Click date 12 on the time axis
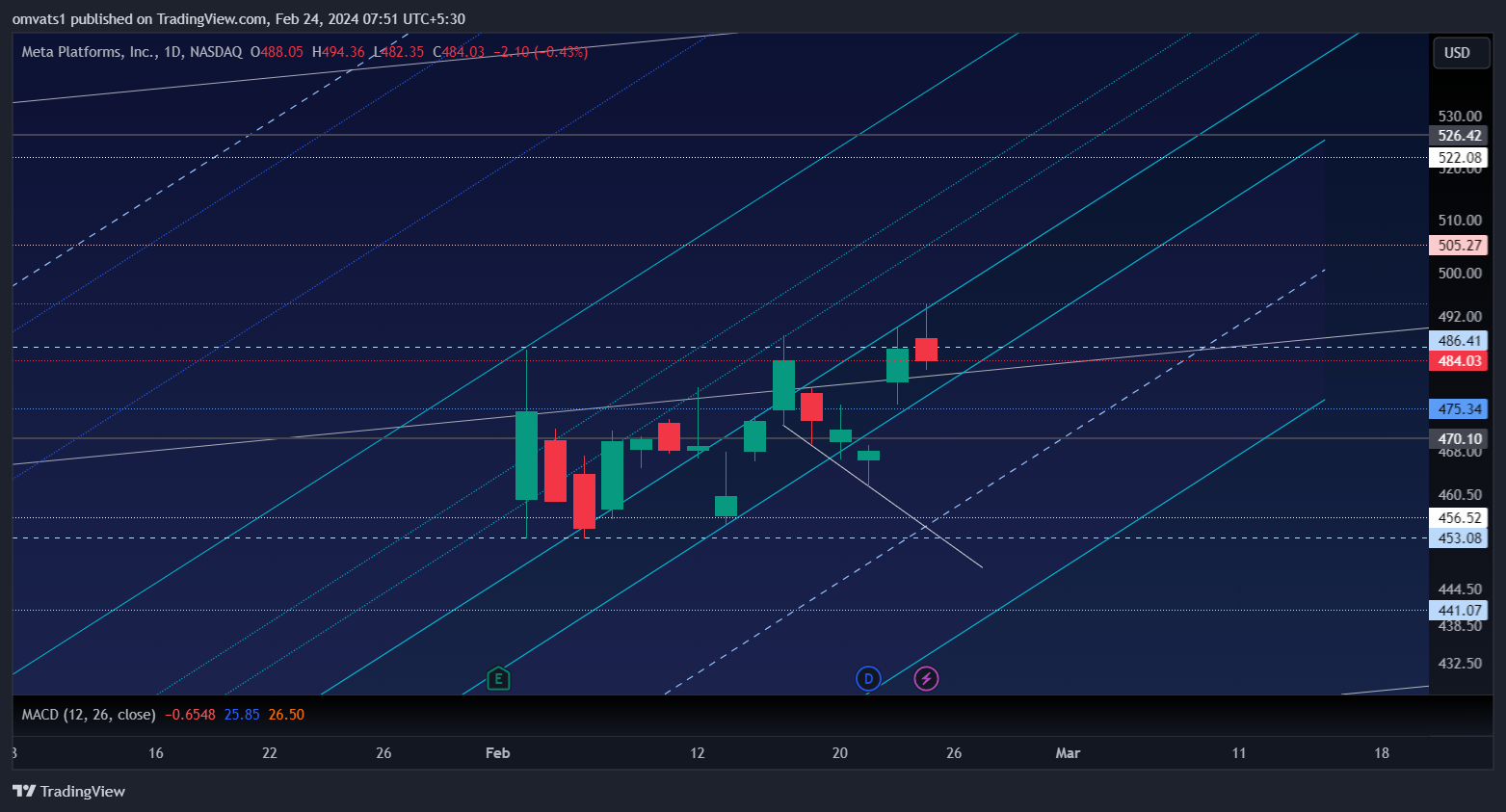Screen dimensions: 1506x812 point(698,753)
